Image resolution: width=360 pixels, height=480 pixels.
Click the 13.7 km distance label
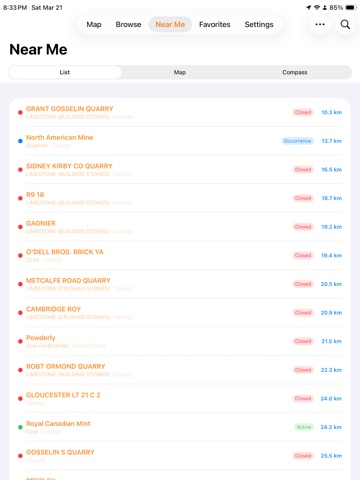331,141
